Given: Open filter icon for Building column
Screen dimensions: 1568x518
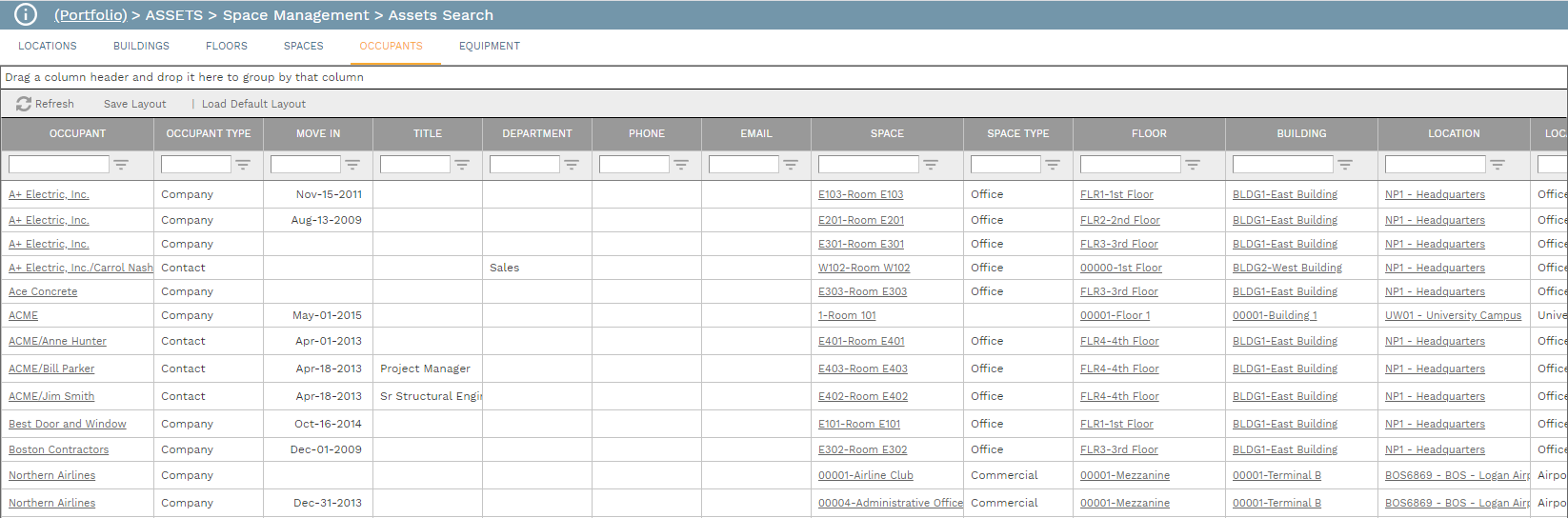Looking at the screenshot, I should 1345,165.
